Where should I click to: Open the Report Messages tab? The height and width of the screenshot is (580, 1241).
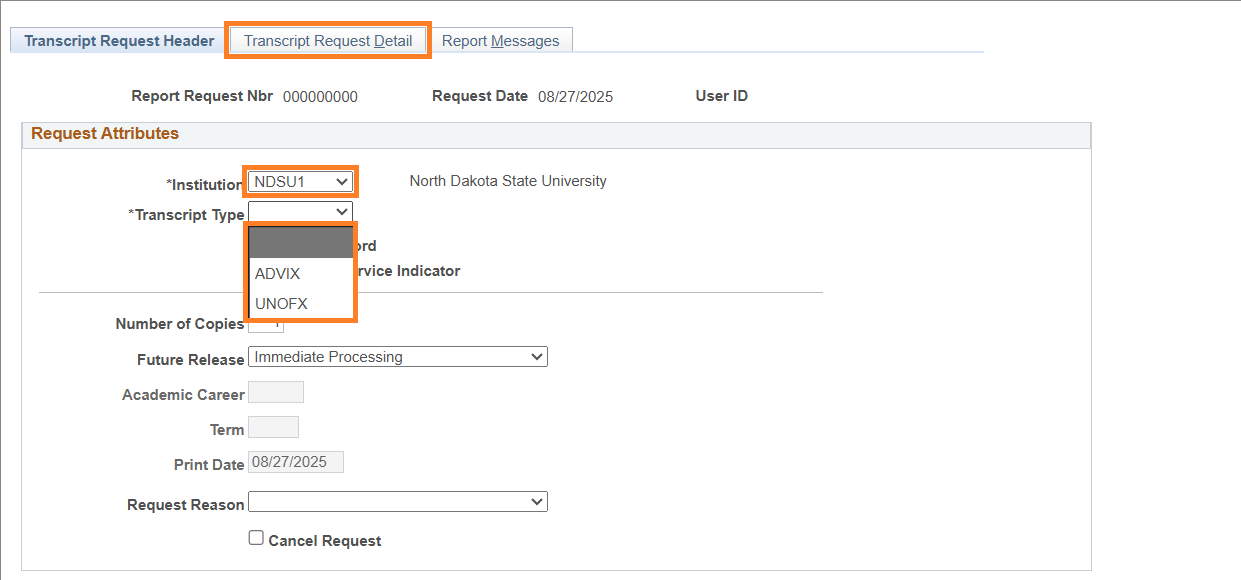(x=501, y=40)
